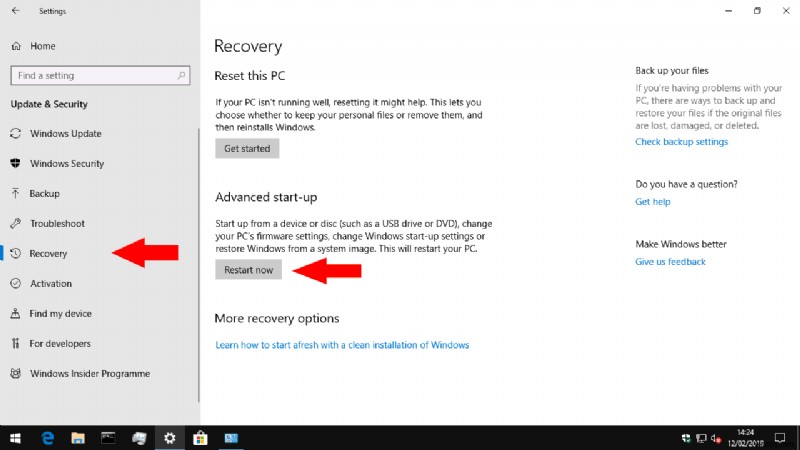Click the For developers tools icon
The width and height of the screenshot is (800, 450).
point(16,343)
